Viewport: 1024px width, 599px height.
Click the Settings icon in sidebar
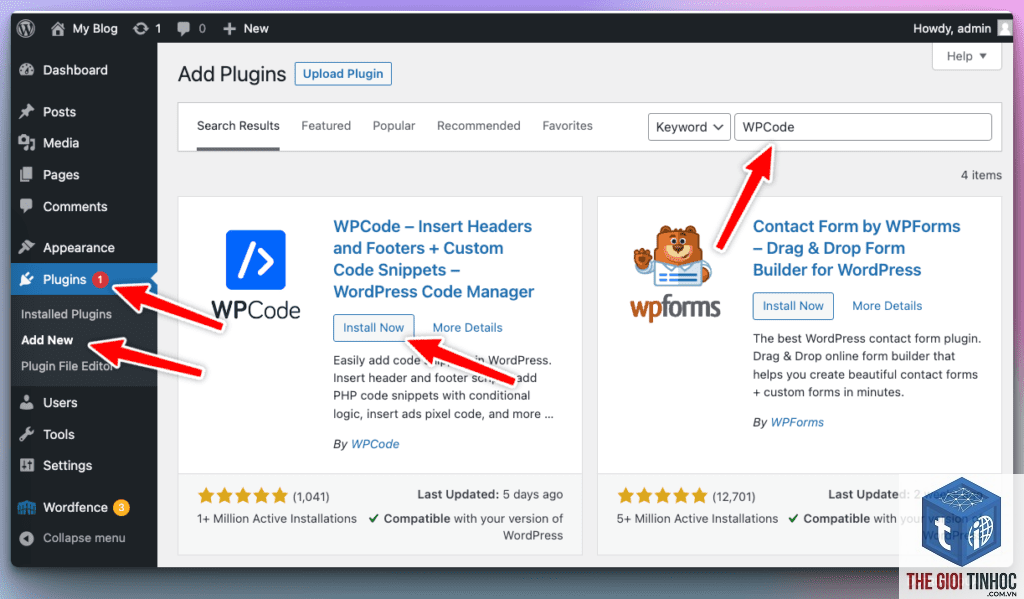coord(27,465)
